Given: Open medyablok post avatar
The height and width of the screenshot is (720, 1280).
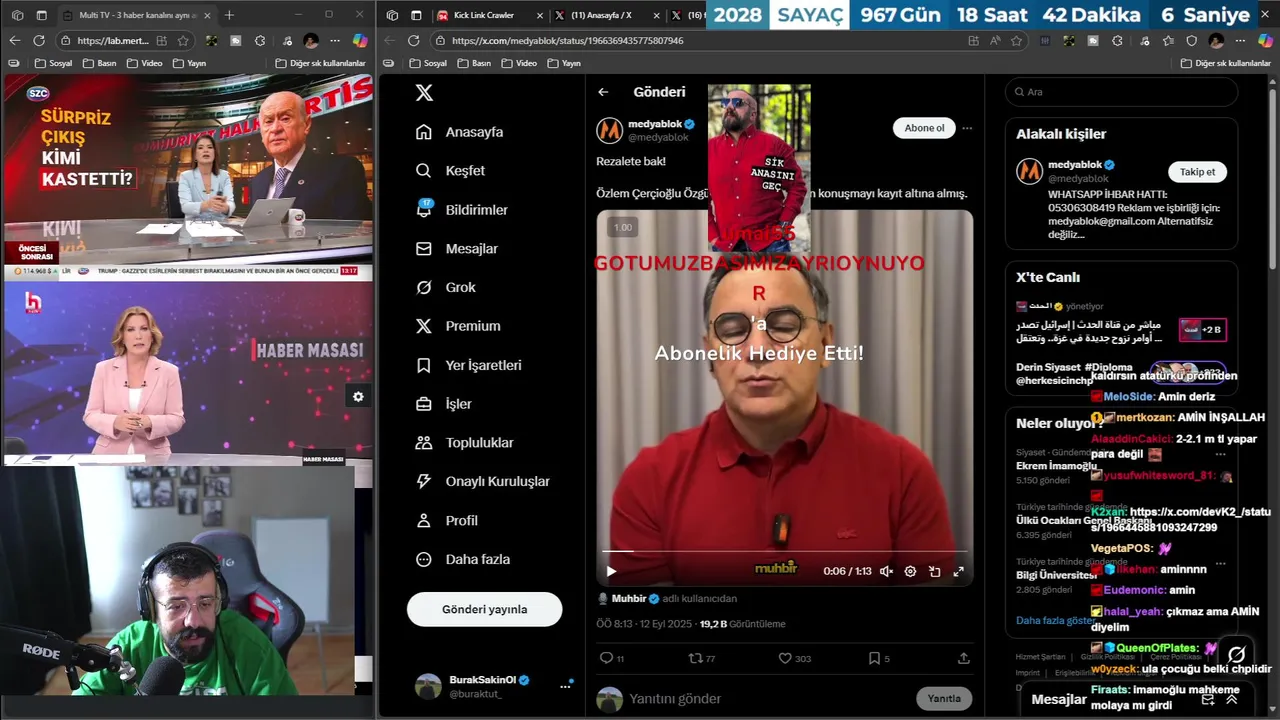Looking at the screenshot, I should click(610, 130).
